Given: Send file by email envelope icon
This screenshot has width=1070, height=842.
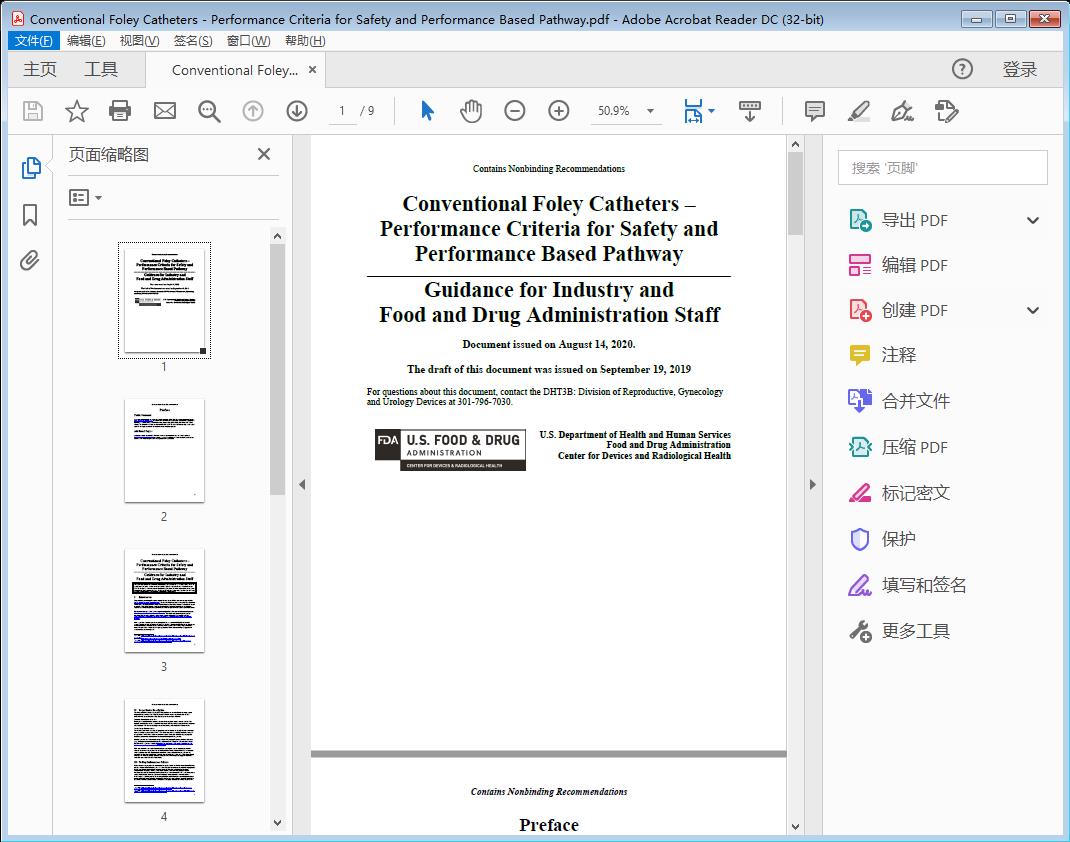Looking at the screenshot, I should (x=164, y=111).
